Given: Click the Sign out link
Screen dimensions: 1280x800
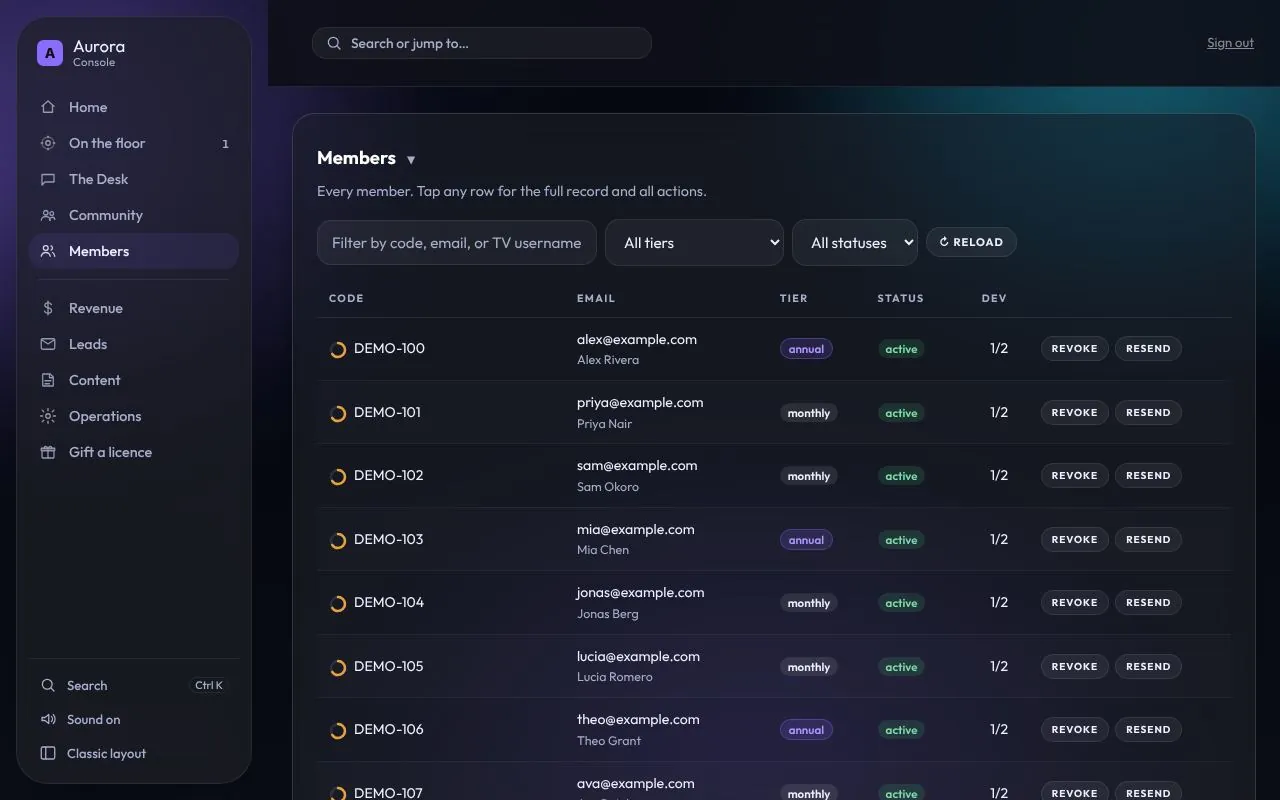Looking at the screenshot, I should click(1230, 43).
